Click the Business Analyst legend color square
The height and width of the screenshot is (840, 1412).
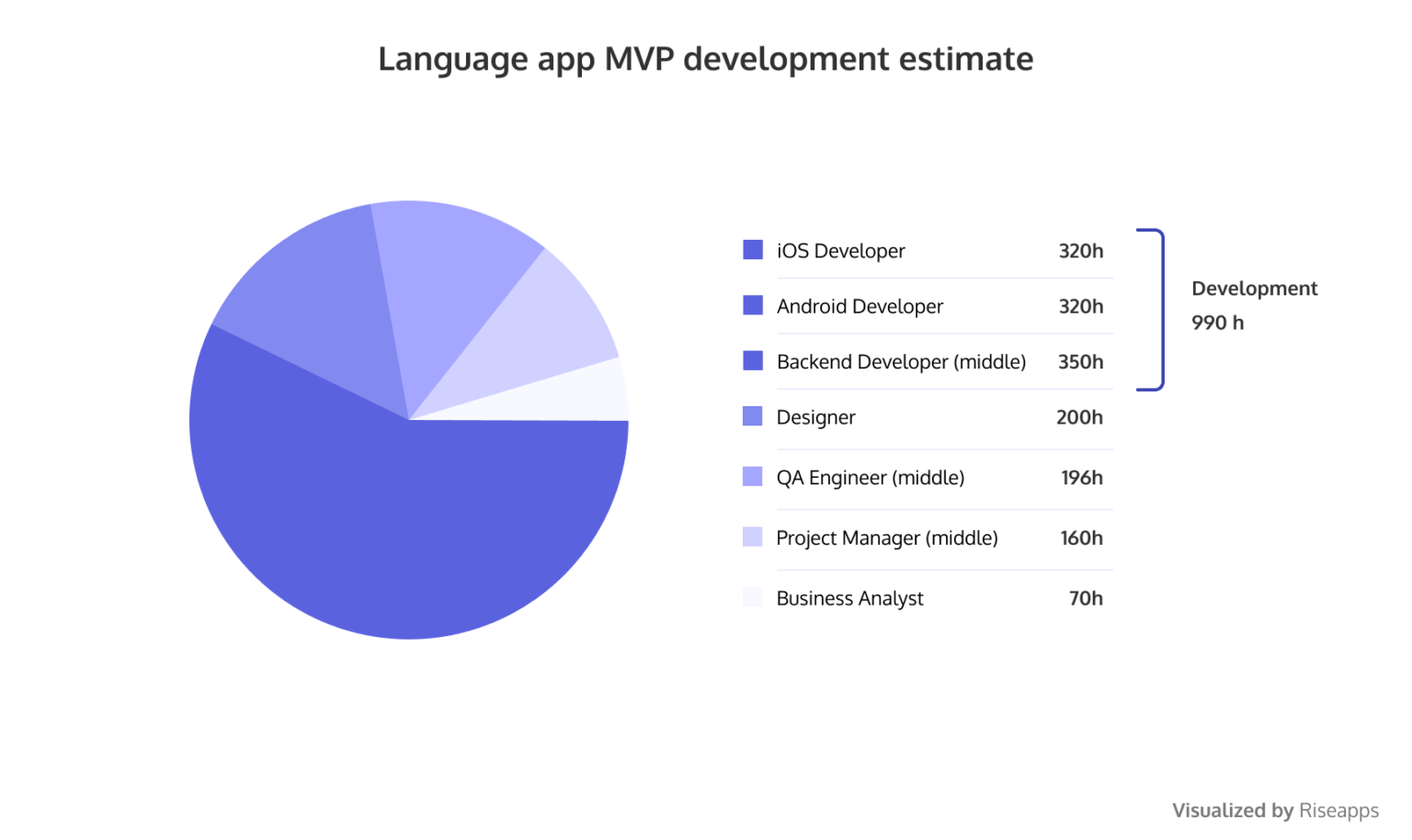click(x=752, y=596)
